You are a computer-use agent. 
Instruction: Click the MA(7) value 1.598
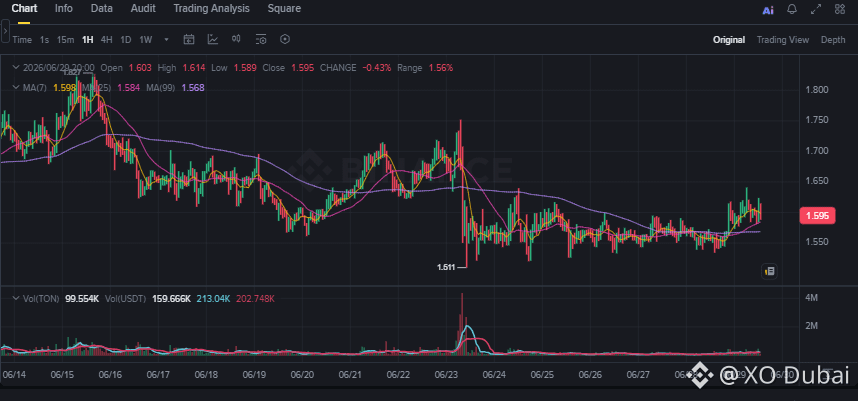point(64,88)
